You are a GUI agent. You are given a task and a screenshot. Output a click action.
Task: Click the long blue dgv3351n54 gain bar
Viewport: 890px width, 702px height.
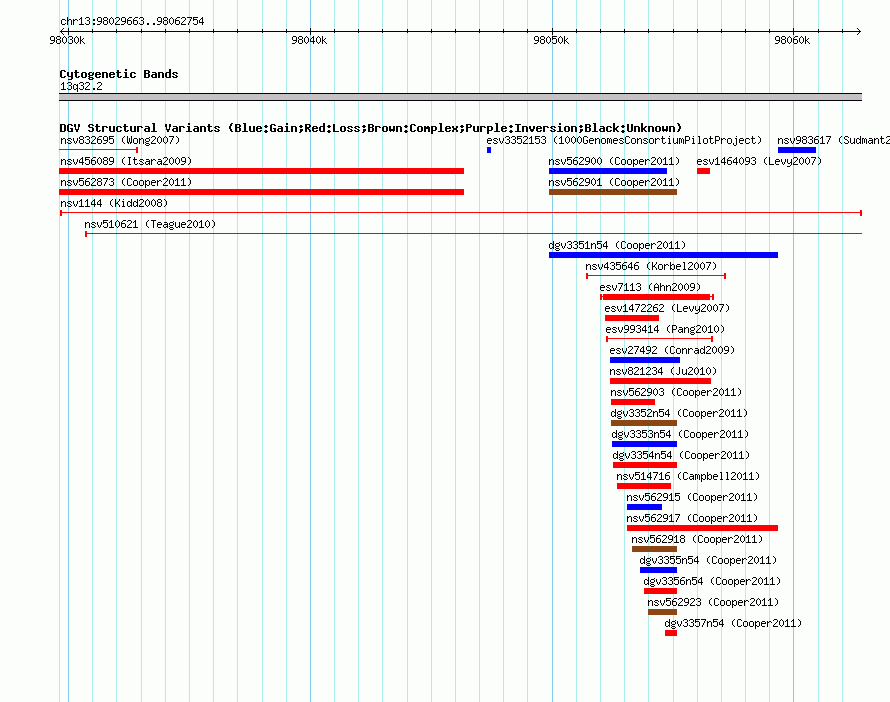pyautogui.click(x=664, y=255)
